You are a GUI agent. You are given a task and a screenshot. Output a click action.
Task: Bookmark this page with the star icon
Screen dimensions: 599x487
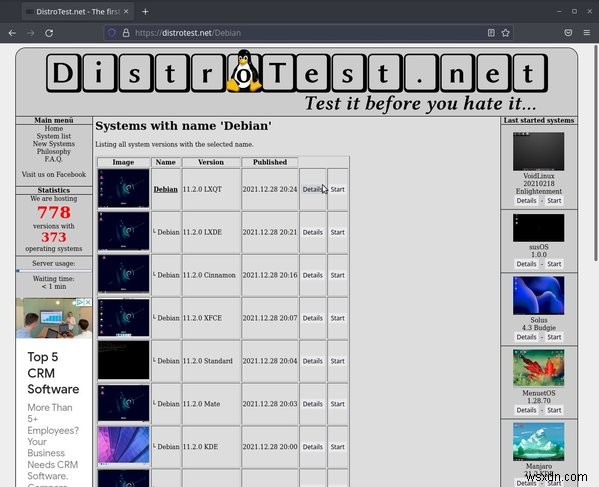pos(505,33)
